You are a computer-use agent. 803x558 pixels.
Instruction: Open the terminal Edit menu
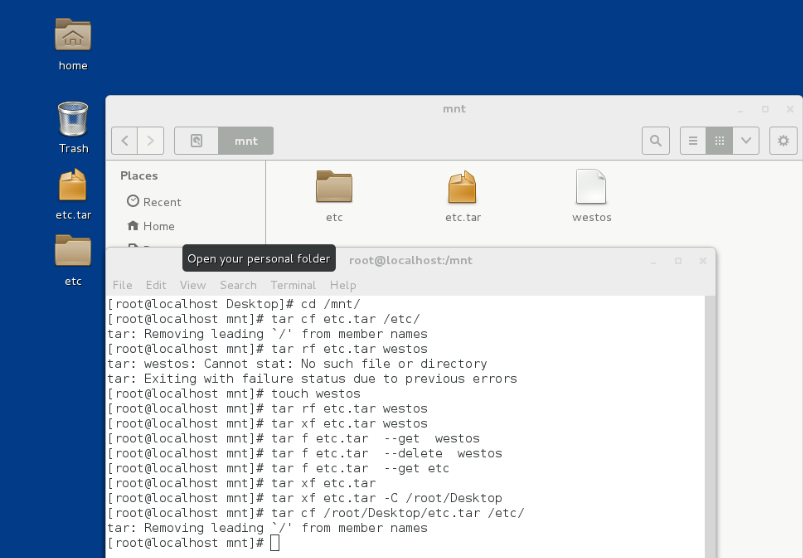point(156,285)
